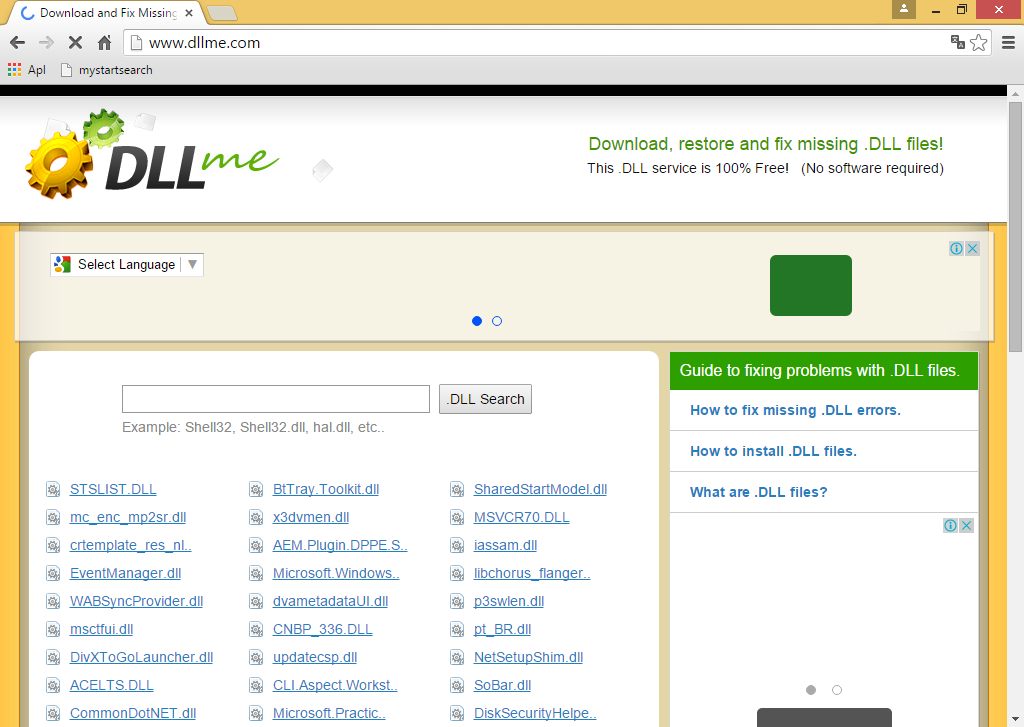Open the ACELTS.DLL link
The width and height of the screenshot is (1024, 727).
[112, 686]
